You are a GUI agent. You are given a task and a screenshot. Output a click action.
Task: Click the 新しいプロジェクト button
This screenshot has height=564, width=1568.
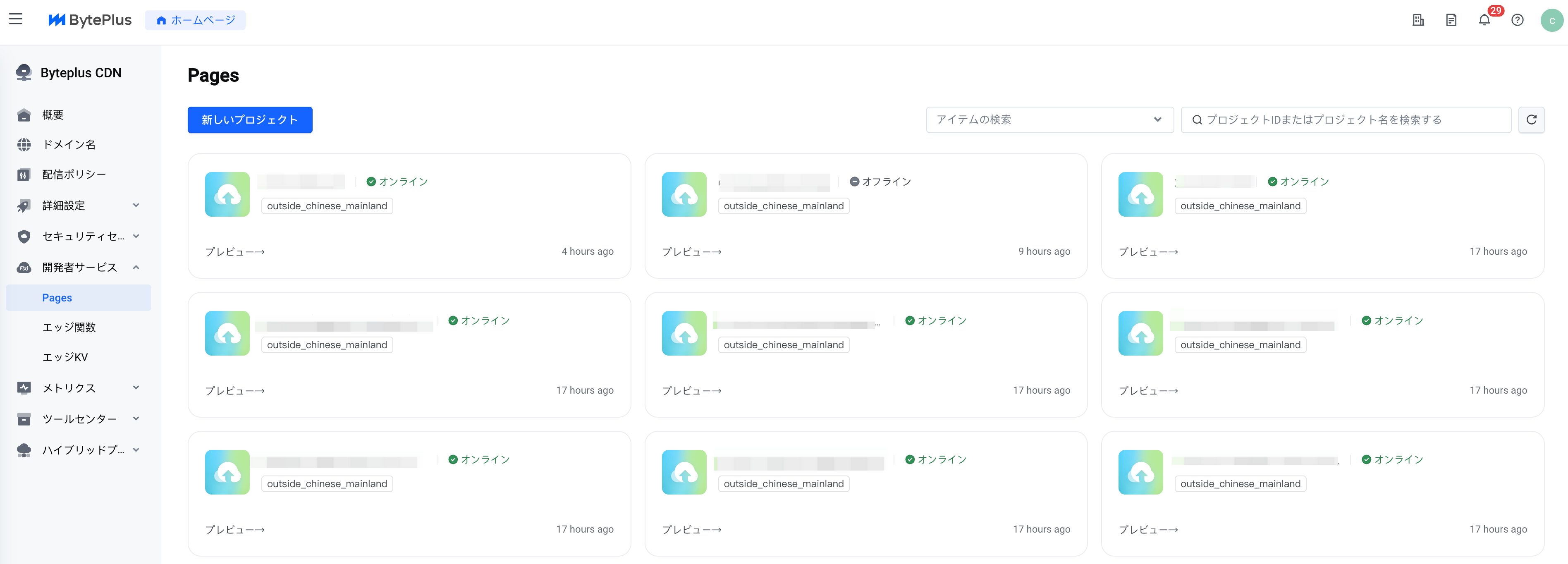250,120
